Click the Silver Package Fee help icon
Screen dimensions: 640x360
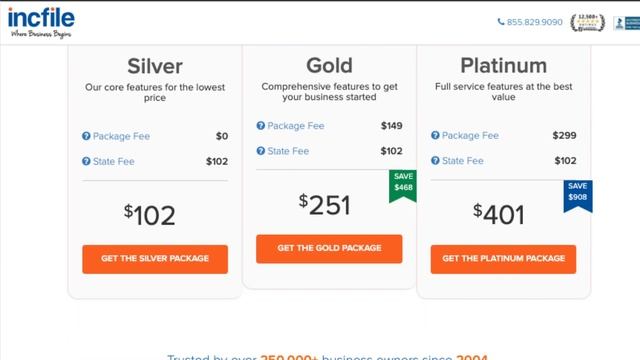click(86, 136)
